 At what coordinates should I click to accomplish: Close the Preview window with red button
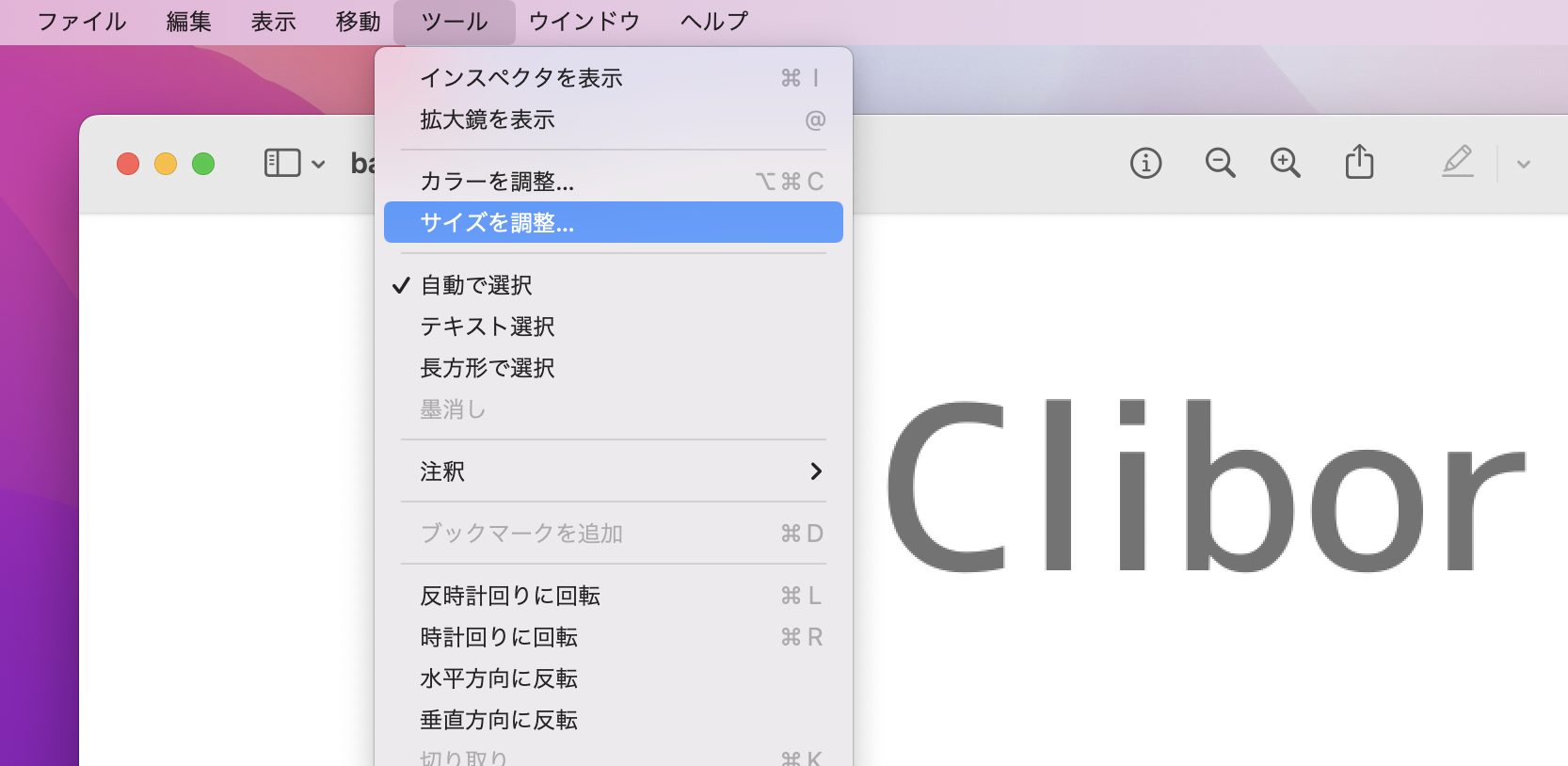[128, 164]
